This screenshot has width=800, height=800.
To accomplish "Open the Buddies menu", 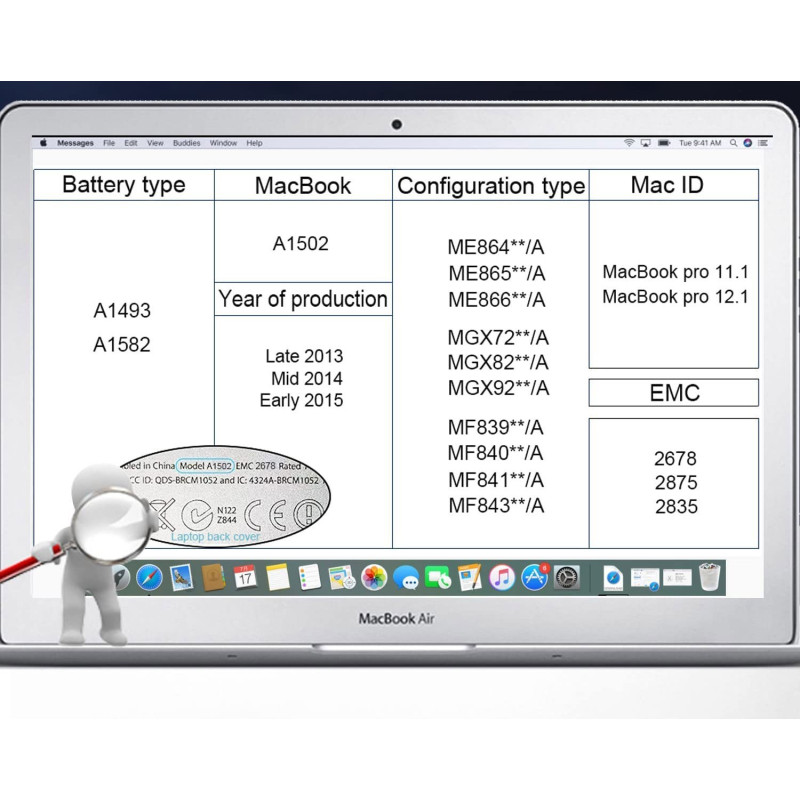I will tap(186, 143).
